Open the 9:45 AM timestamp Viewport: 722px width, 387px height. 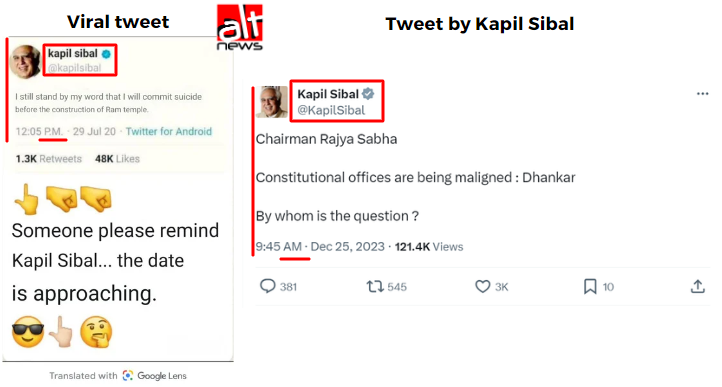[x=279, y=246]
